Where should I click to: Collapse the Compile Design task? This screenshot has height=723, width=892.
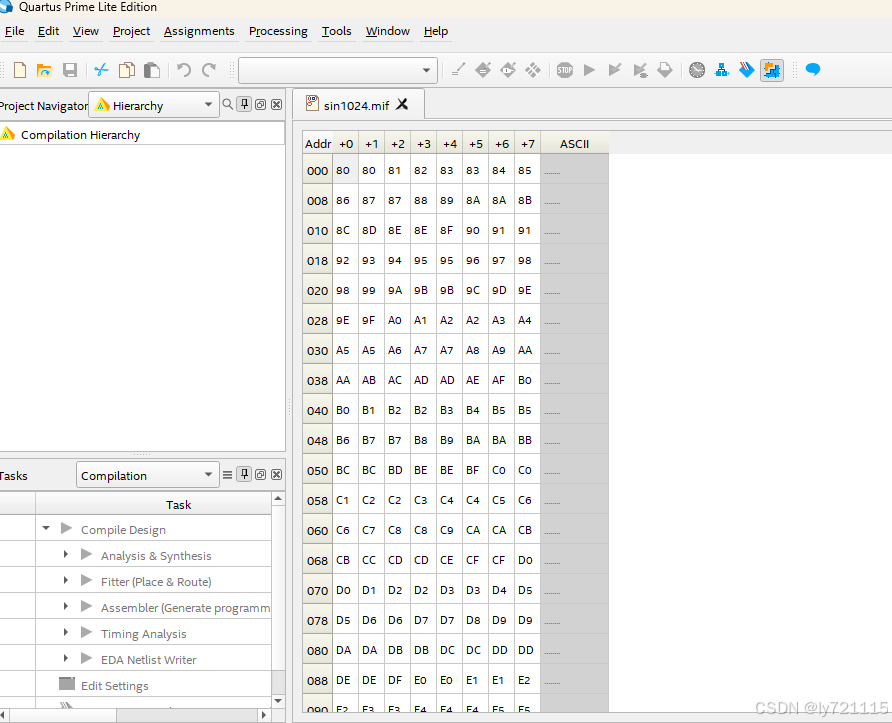[46, 528]
